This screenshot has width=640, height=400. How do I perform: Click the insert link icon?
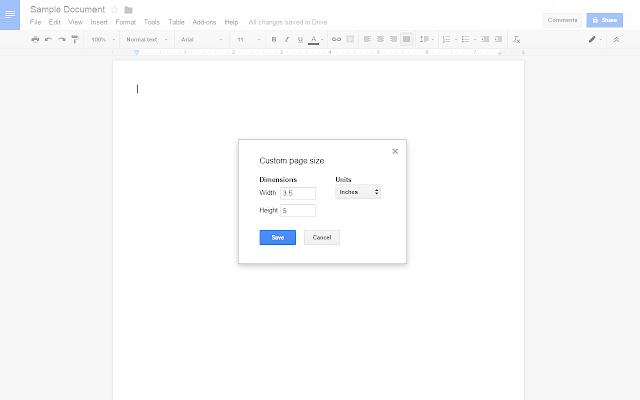tap(336, 39)
